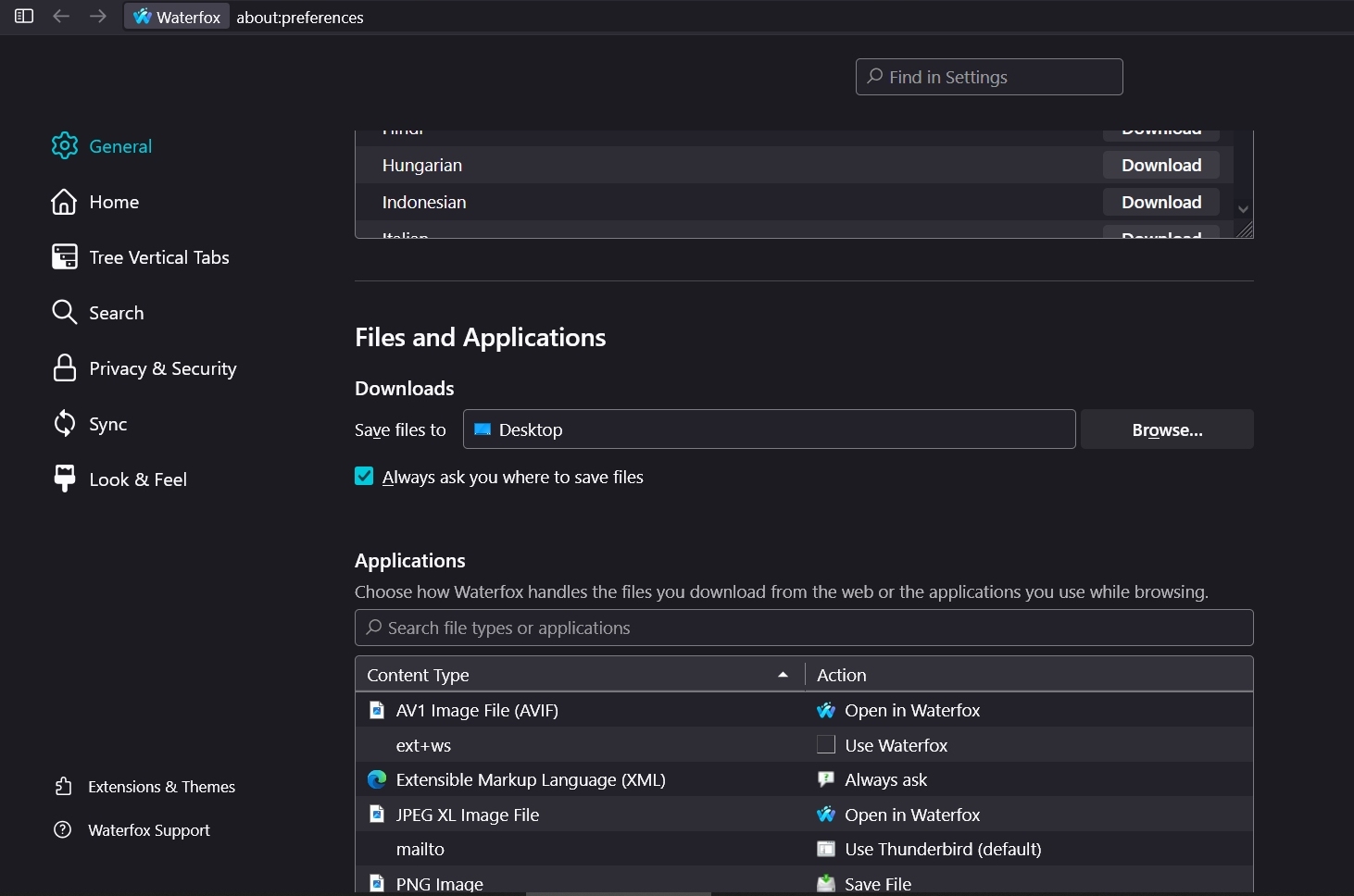Click the Sync arrows icon
This screenshot has width=1354, height=896.
point(64,424)
